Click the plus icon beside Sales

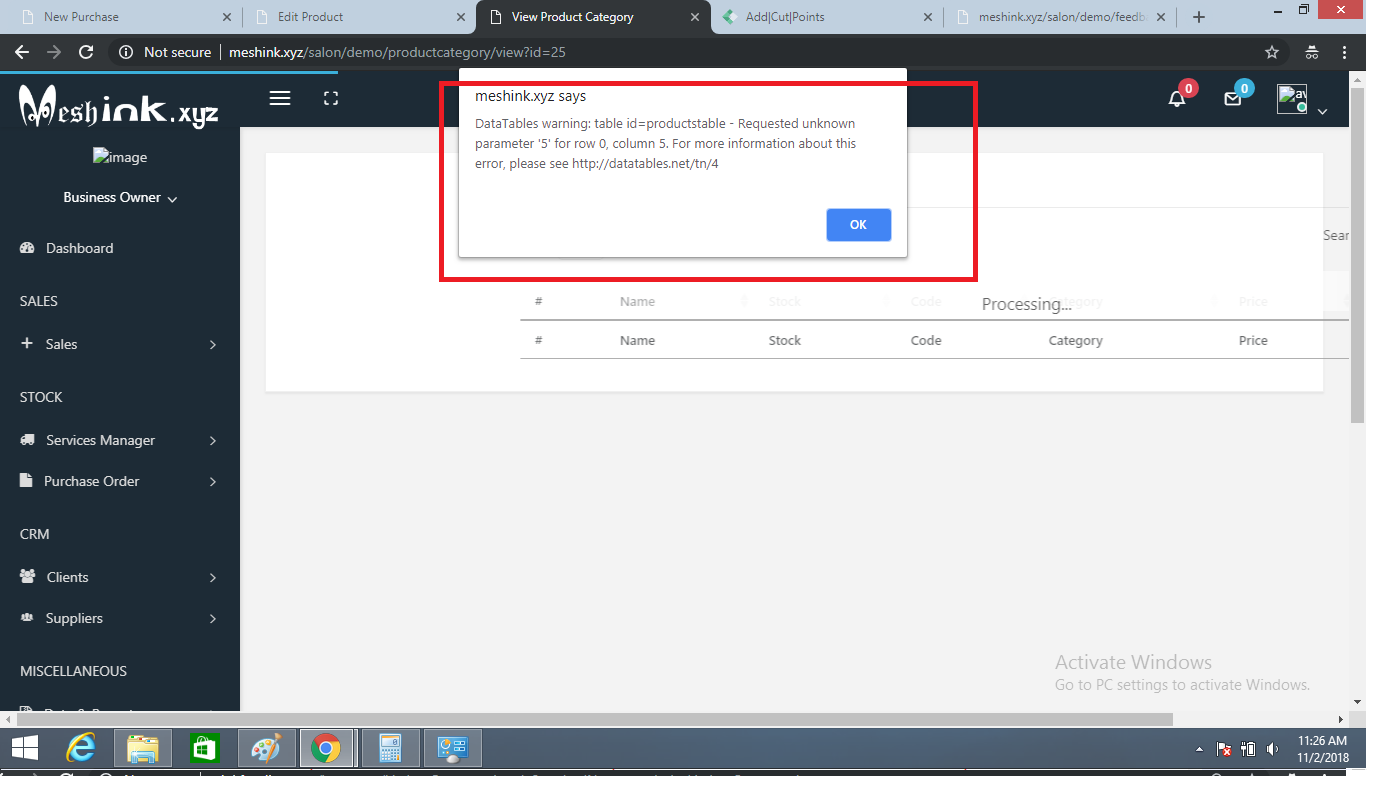click(x=26, y=343)
